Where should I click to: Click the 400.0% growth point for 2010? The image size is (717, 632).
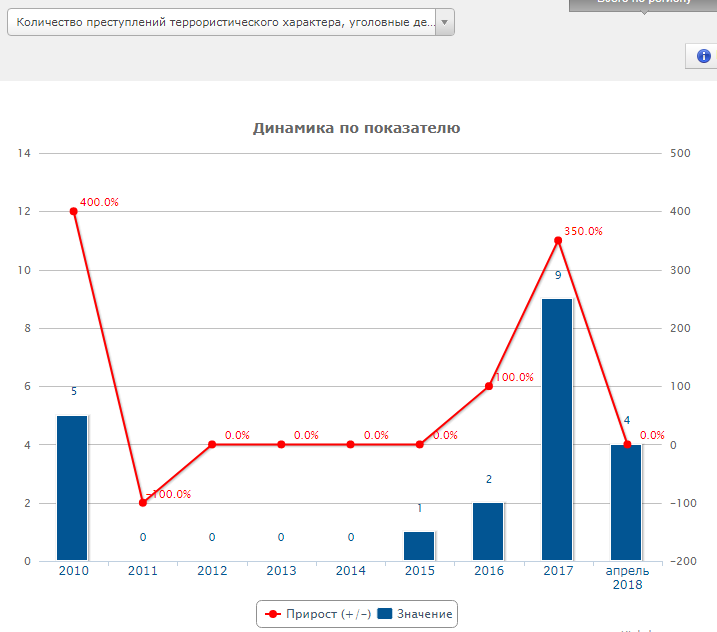coord(73,211)
